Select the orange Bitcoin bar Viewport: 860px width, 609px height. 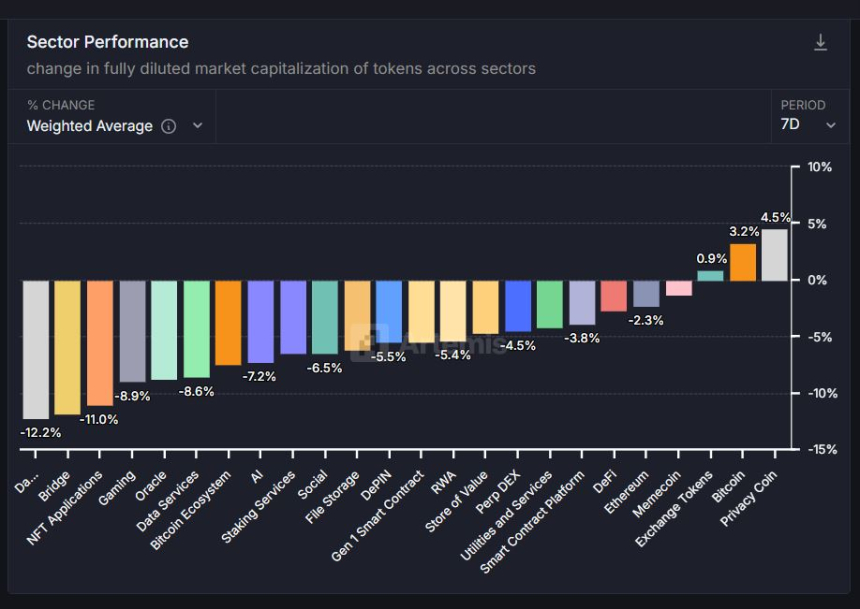pos(742,262)
